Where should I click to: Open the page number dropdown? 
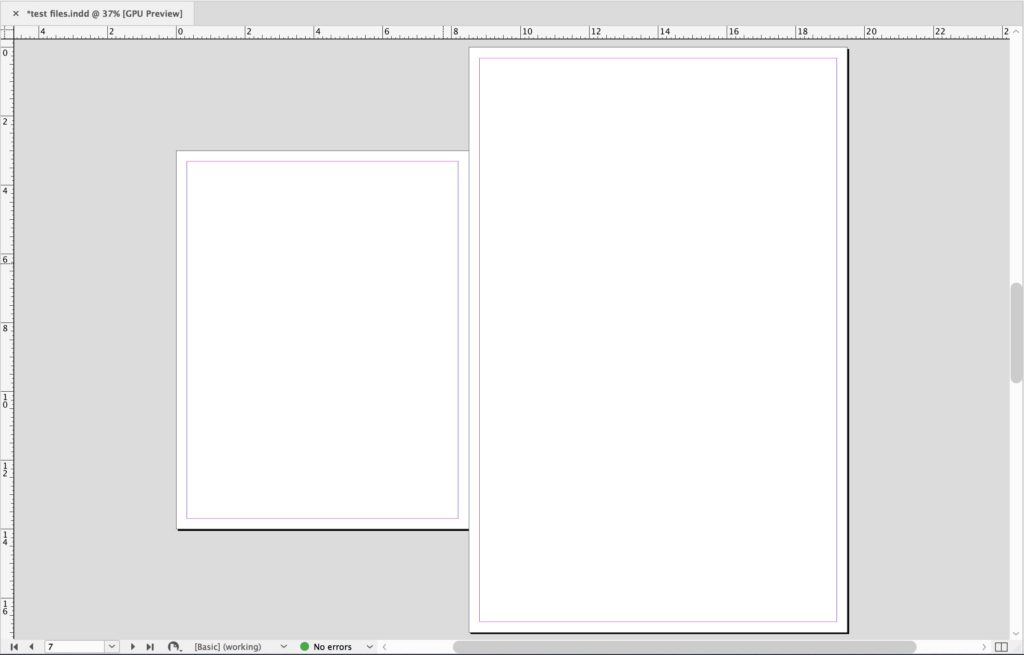click(110, 646)
